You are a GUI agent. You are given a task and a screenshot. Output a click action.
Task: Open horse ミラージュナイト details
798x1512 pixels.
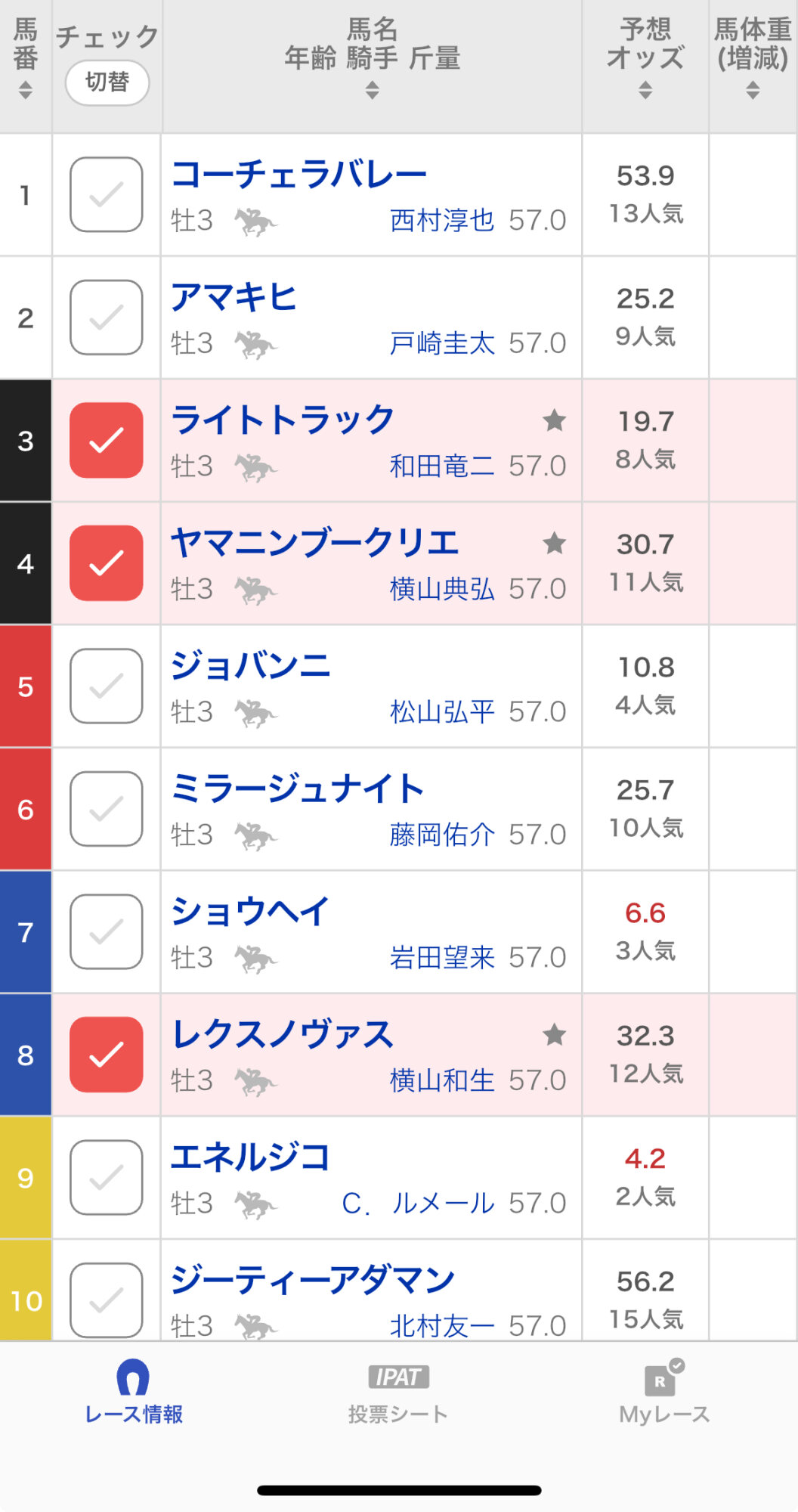click(298, 789)
